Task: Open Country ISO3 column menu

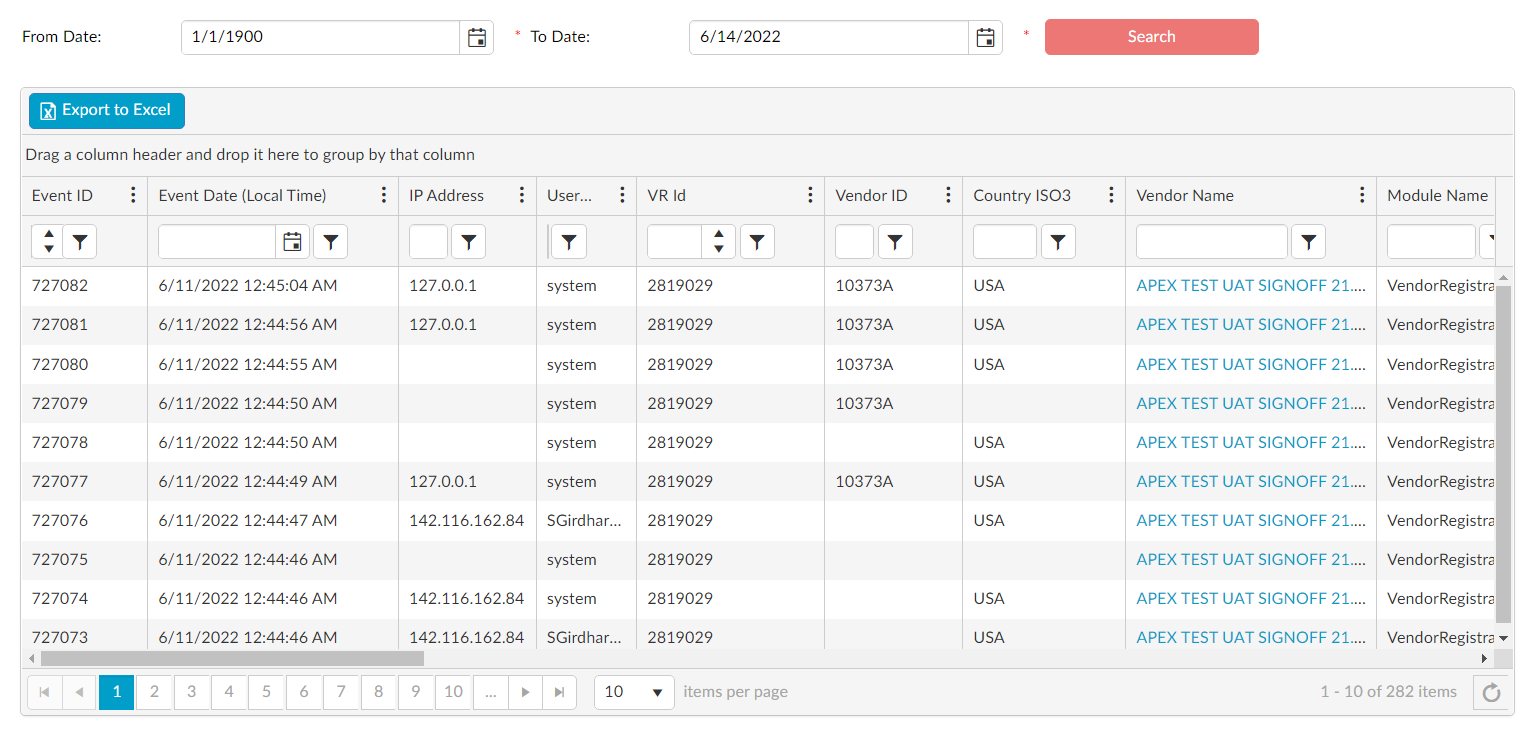Action: 1112,195
